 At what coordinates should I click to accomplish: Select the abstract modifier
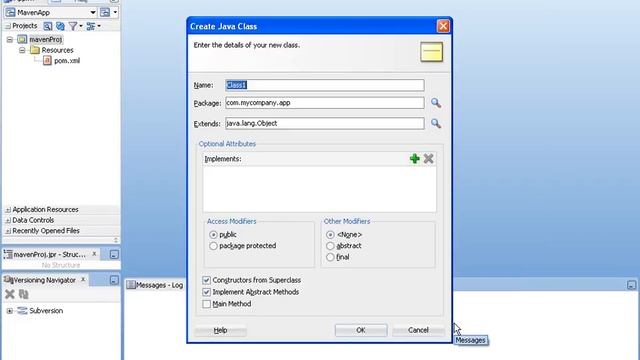pyautogui.click(x=330, y=246)
